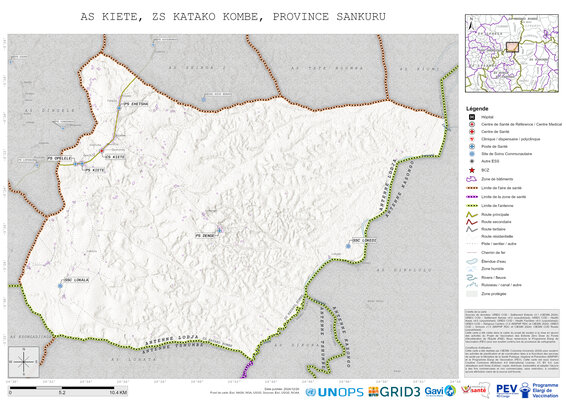566x400 pixels.
Task: Click the distance scale bar
Action: (x=68, y=388)
